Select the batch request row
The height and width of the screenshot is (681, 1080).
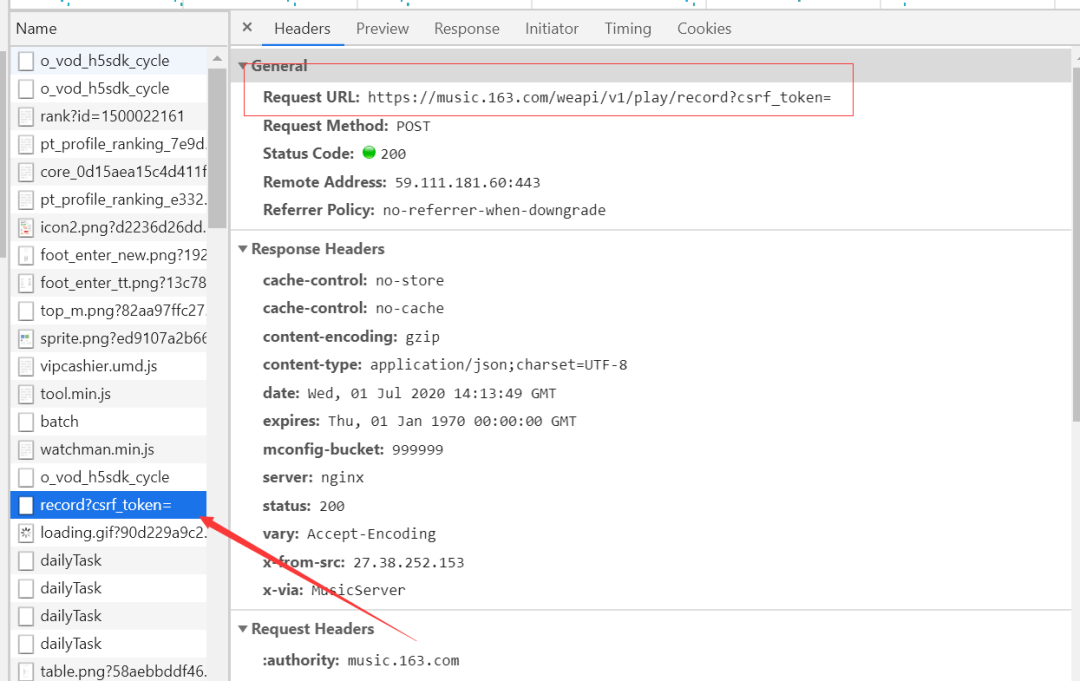[109, 421]
